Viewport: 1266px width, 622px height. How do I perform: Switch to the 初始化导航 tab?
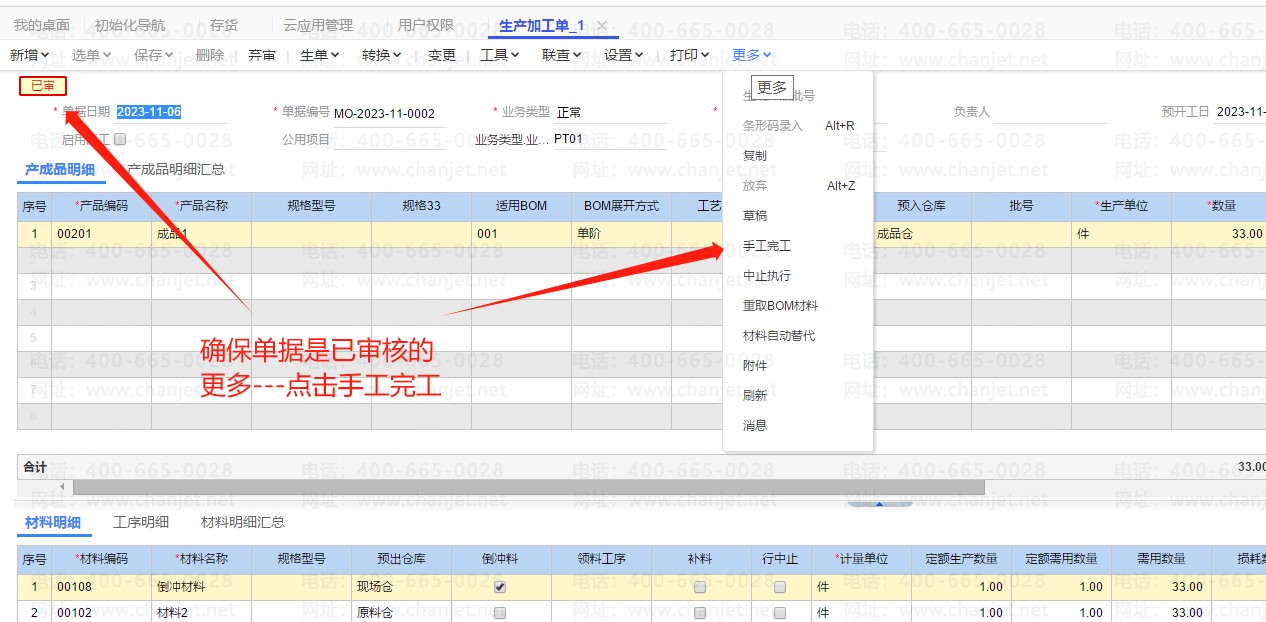130,25
